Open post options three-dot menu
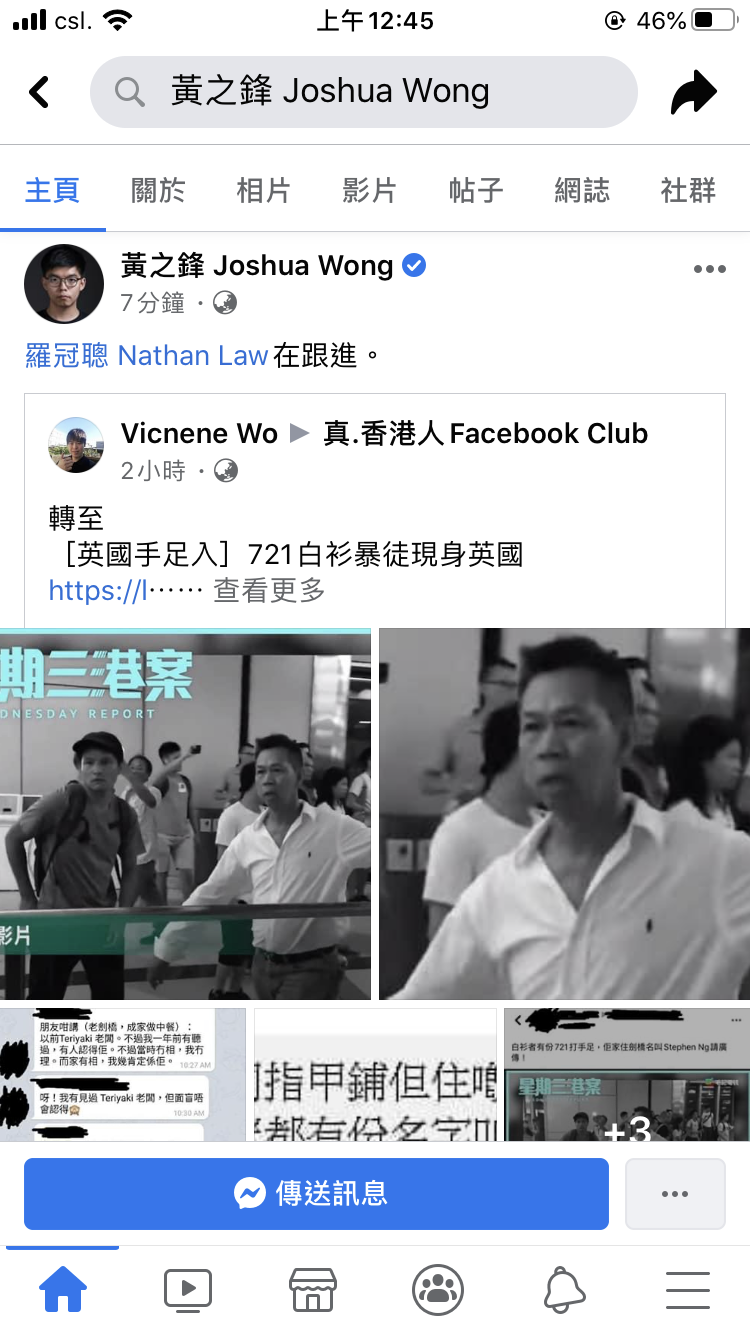The height and width of the screenshot is (1334, 750). tap(710, 269)
